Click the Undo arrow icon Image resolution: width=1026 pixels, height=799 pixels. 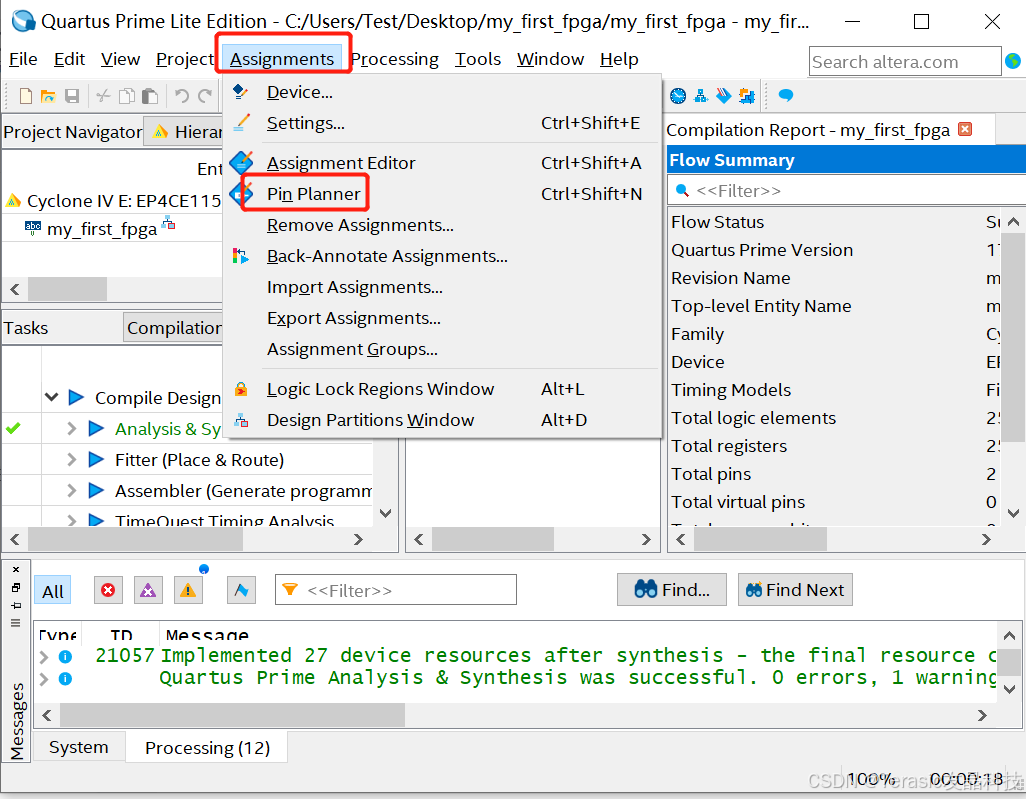coord(182,96)
